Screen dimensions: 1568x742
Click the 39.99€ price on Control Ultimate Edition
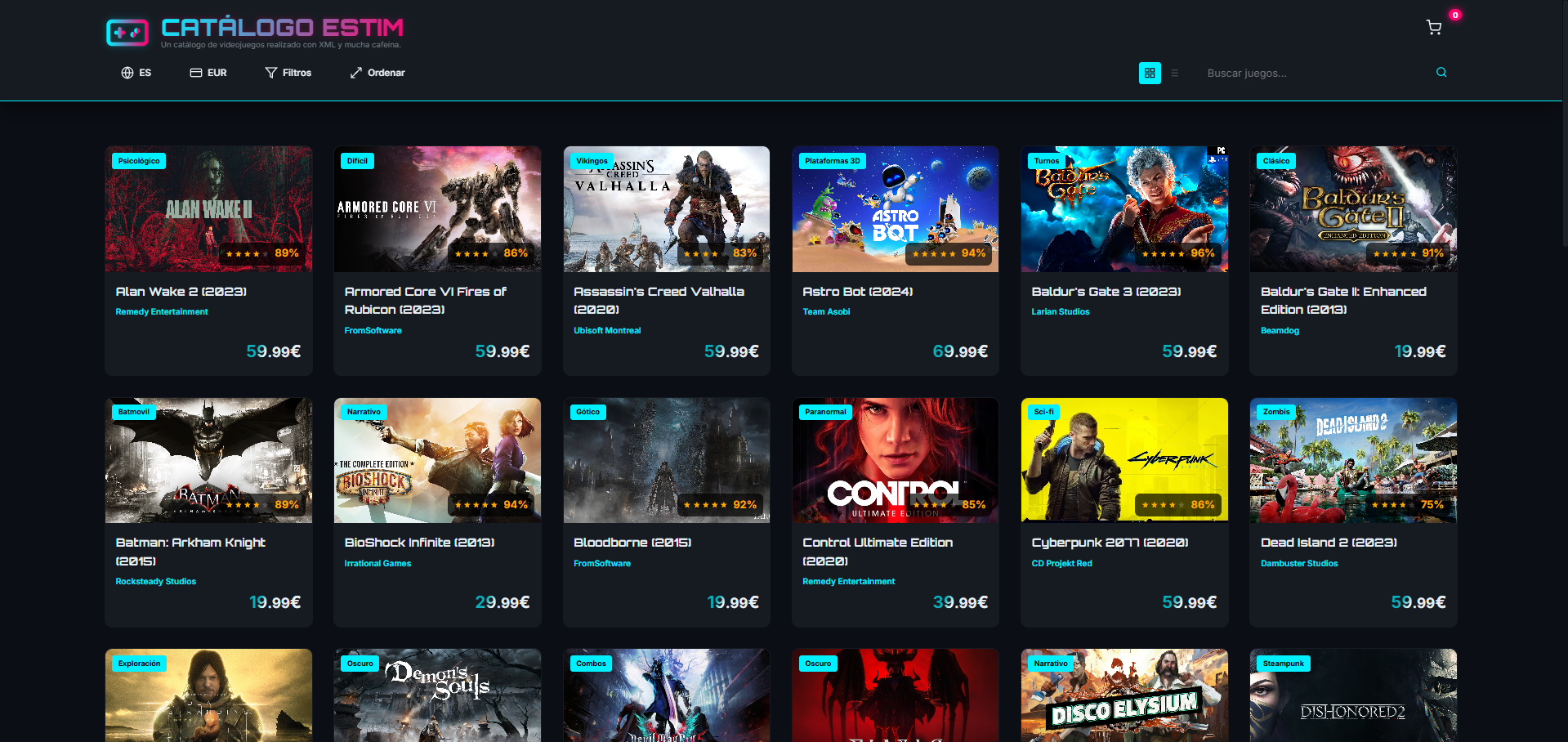click(x=960, y=602)
